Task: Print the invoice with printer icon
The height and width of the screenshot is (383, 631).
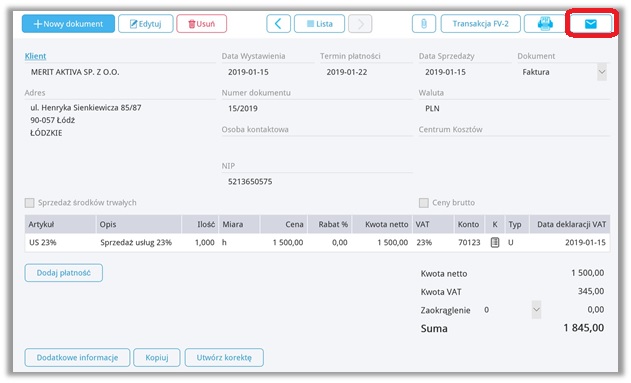Action: pos(545,24)
